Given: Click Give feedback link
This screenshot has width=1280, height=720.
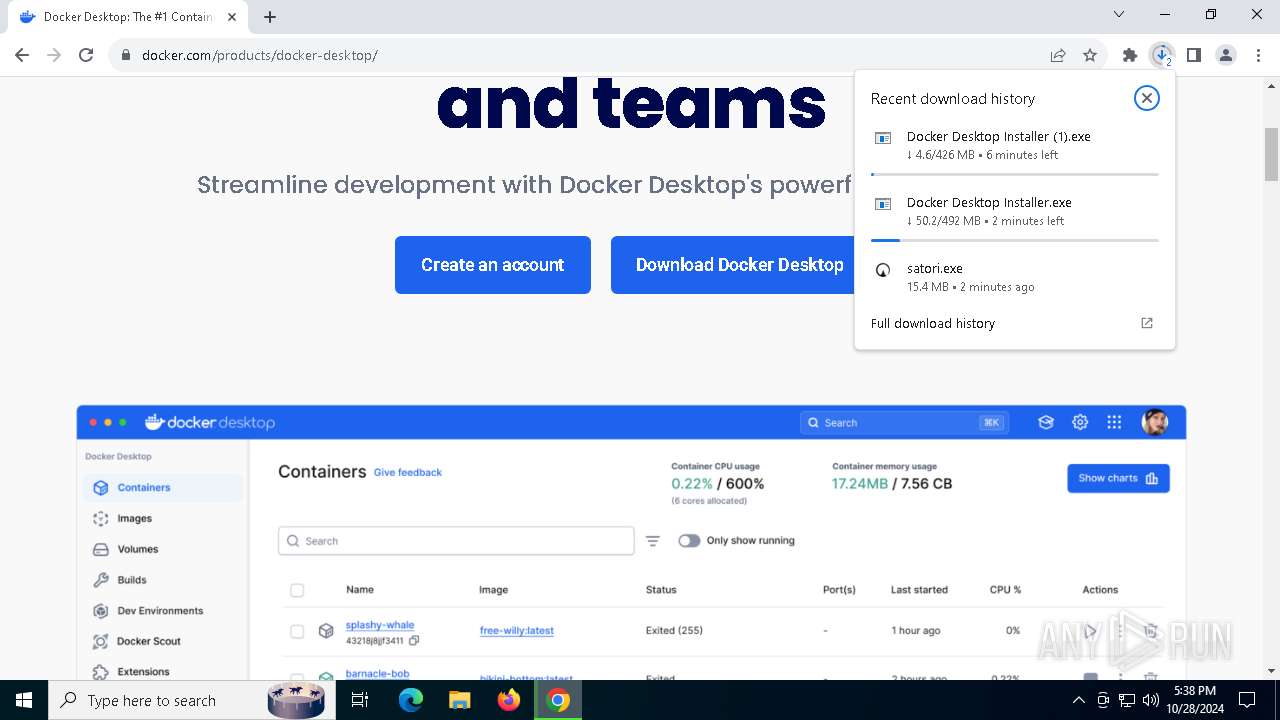Looking at the screenshot, I should (x=408, y=472).
